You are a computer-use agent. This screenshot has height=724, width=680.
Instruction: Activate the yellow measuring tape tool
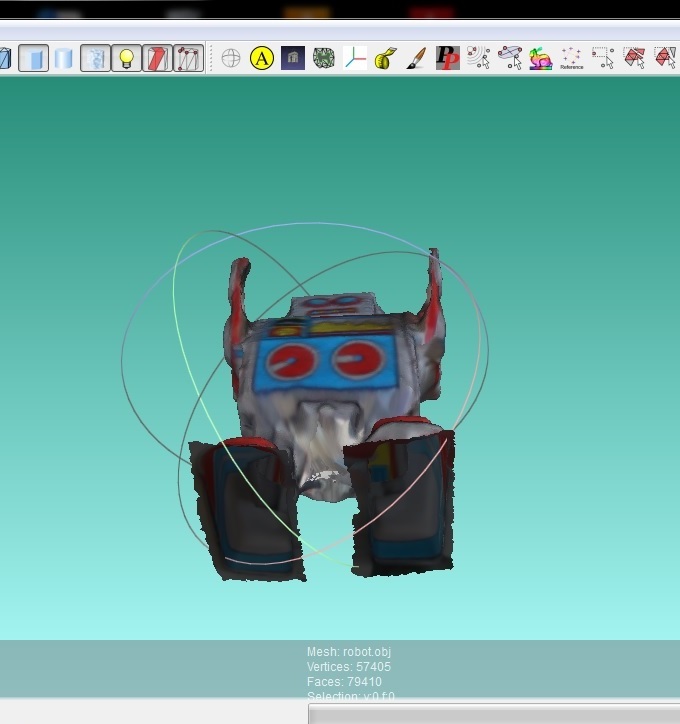coord(385,58)
